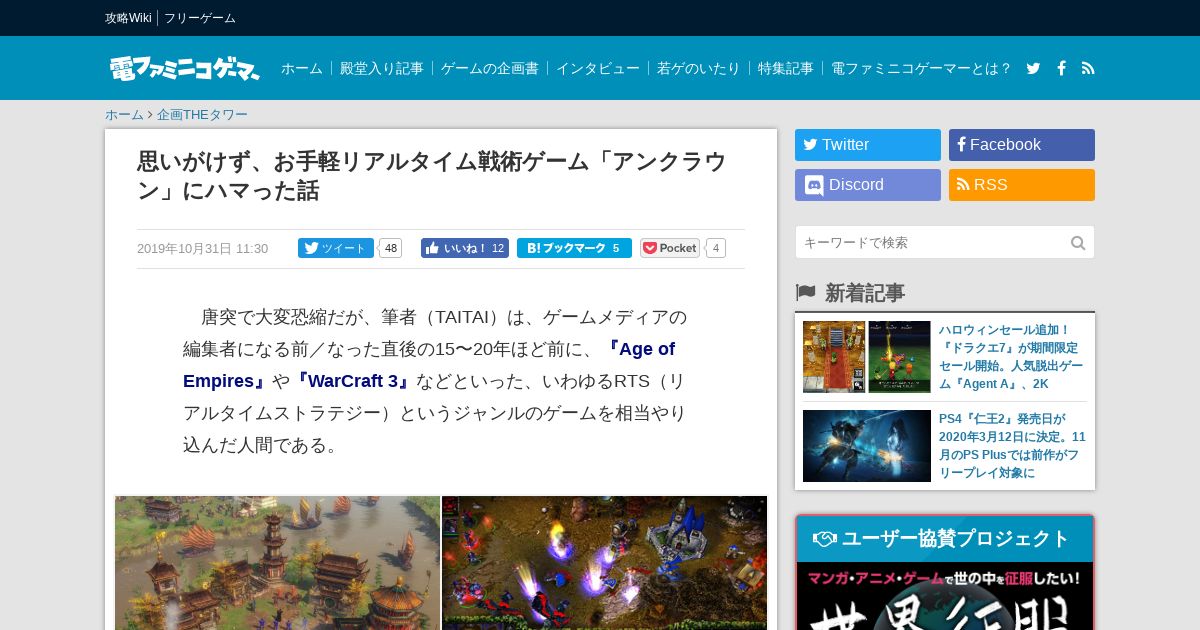1200x630 pixels.
Task: Click the ツイート share button
Action: 336,248
